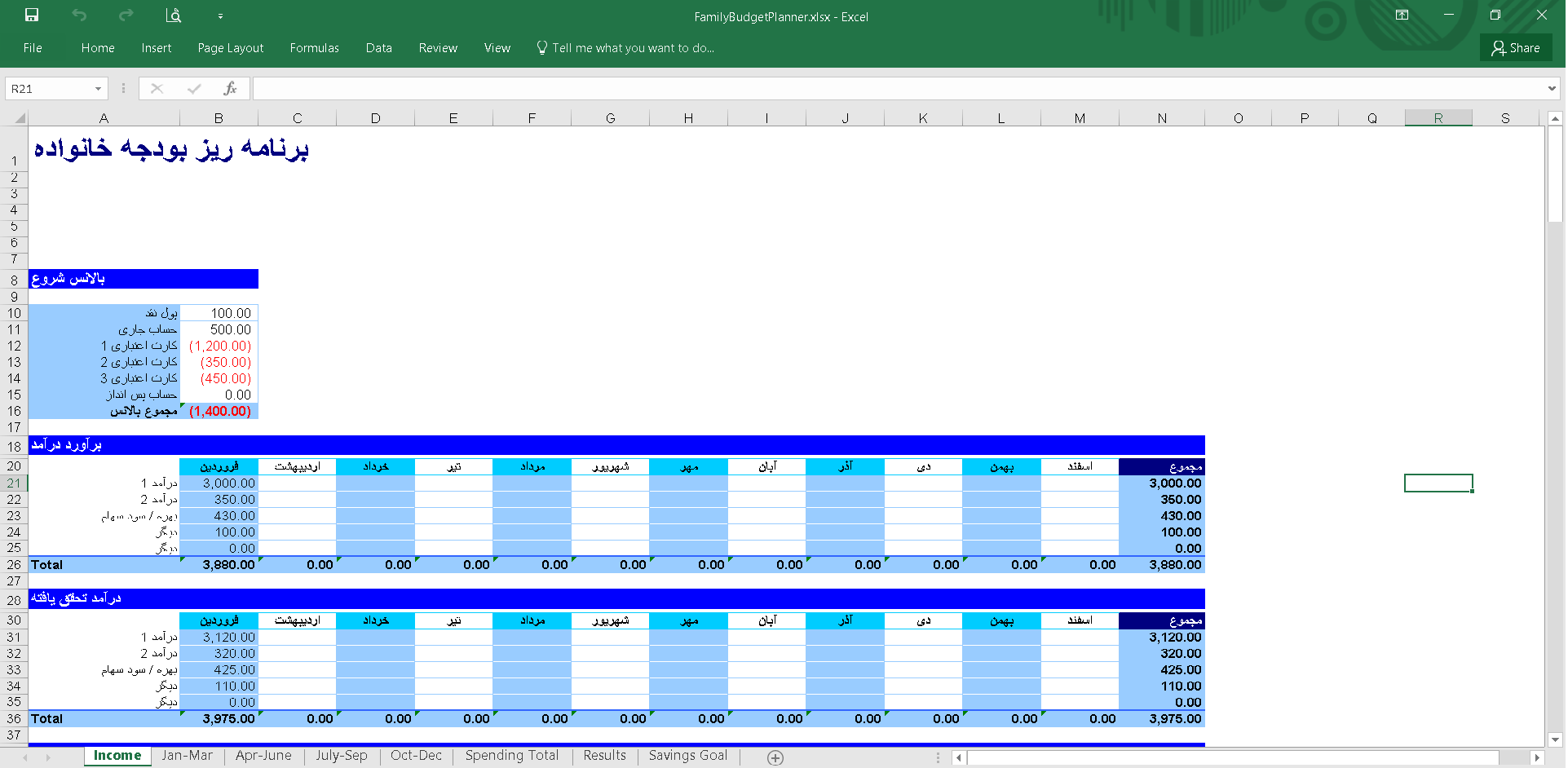Click the Share button
1568x768 pixels.
(x=1516, y=48)
